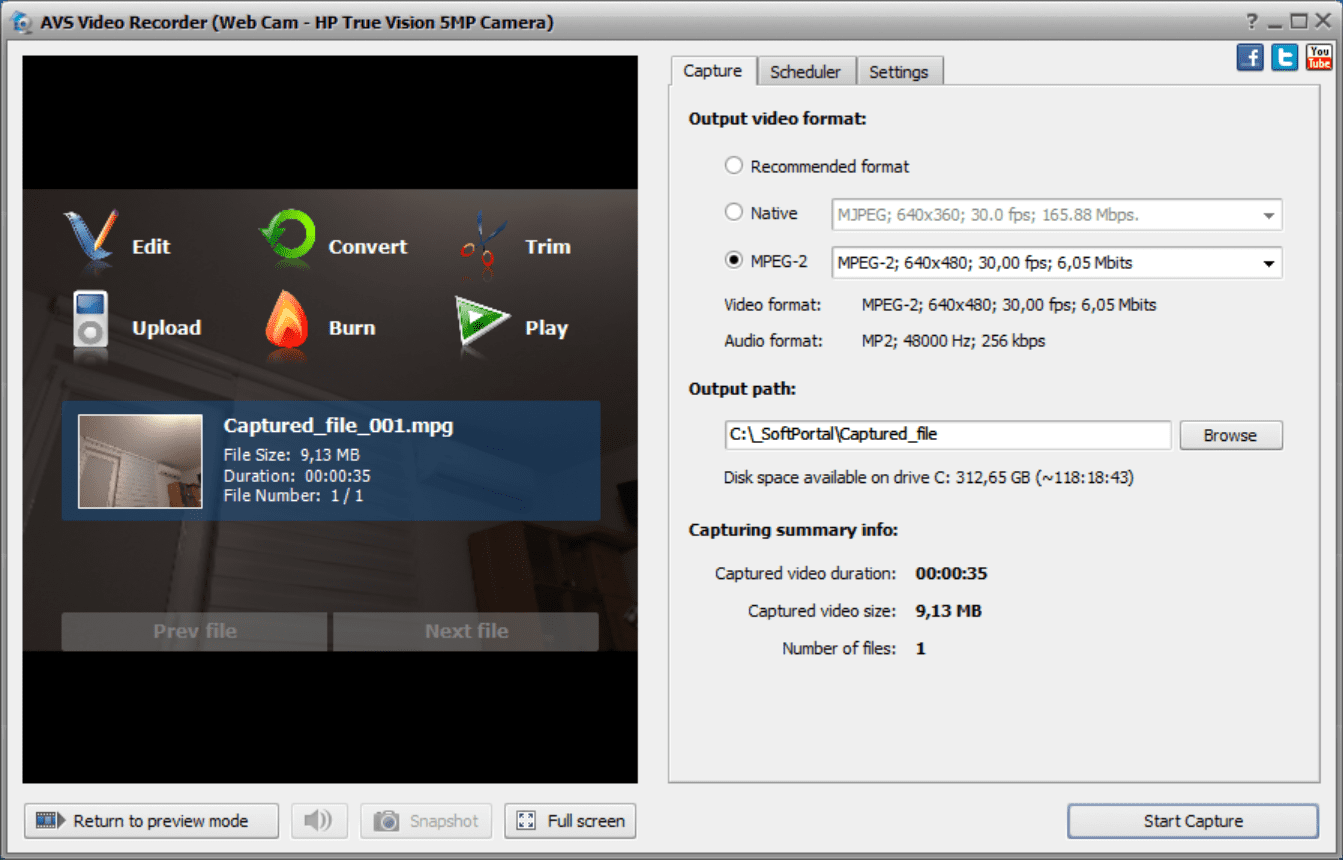Screen dimensions: 1343x860
Task: Click Return to preview mode button
Action: (x=152, y=821)
